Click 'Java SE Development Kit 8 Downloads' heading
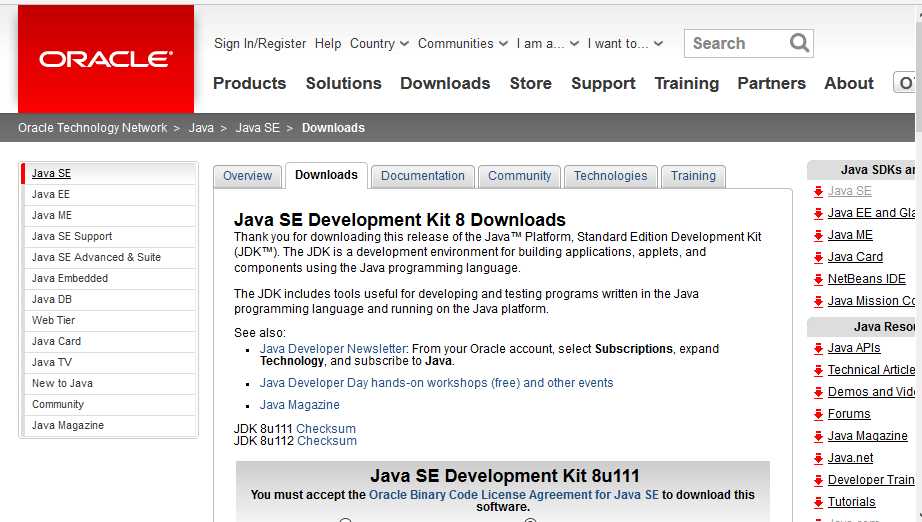The width and height of the screenshot is (922, 522). [x=400, y=220]
